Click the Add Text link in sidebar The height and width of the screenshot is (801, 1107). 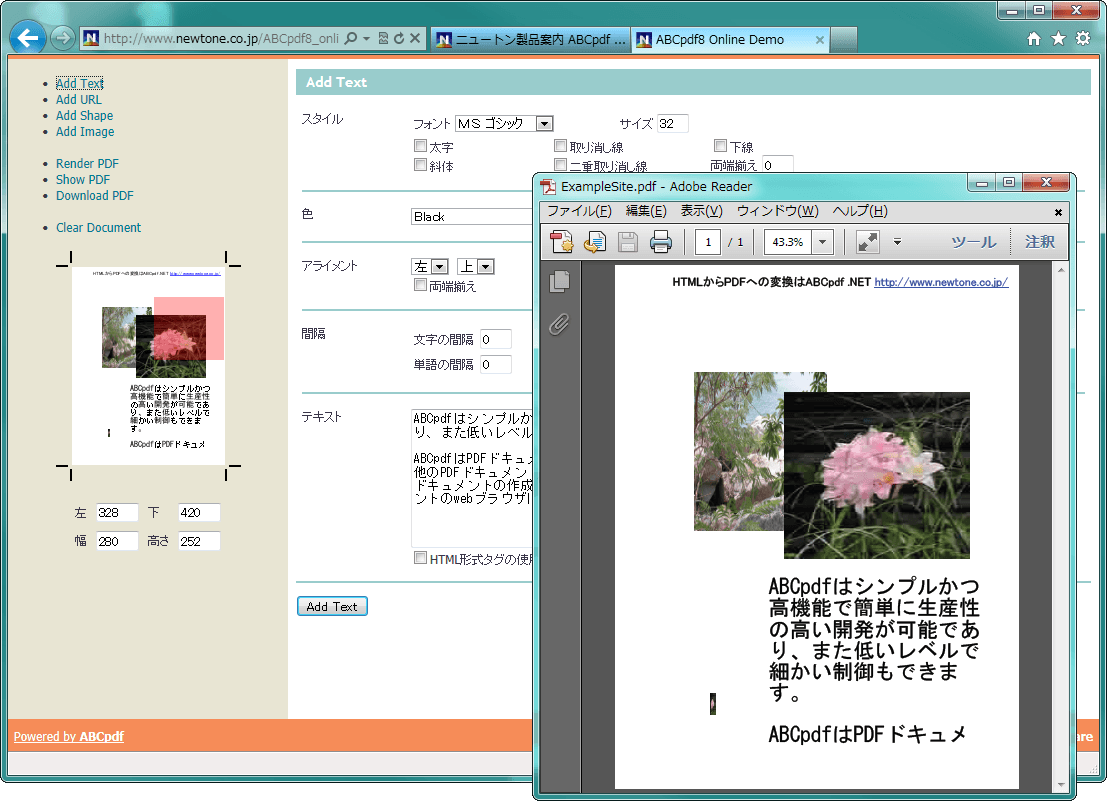(80, 83)
